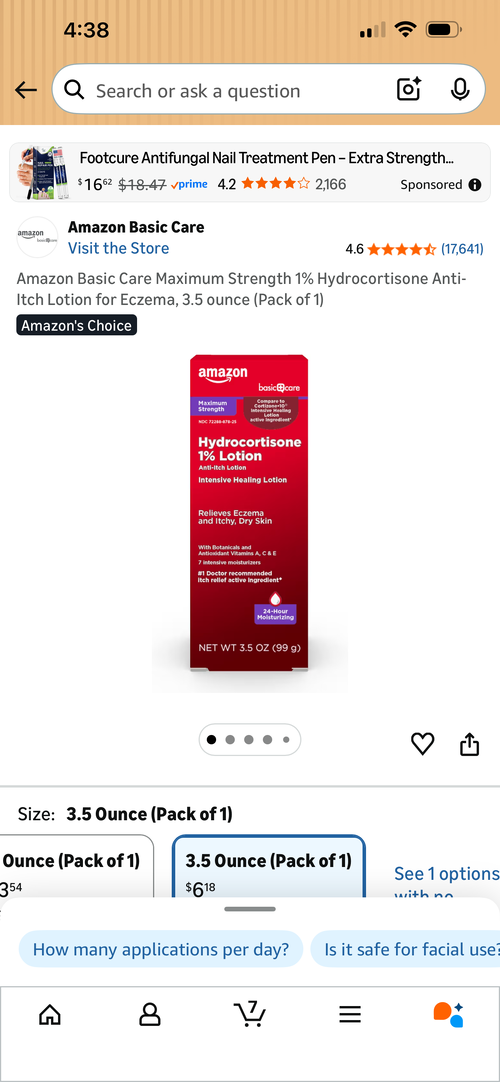Open the Home tab icon
500x1082 pixels.
click(x=50, y=1014)
